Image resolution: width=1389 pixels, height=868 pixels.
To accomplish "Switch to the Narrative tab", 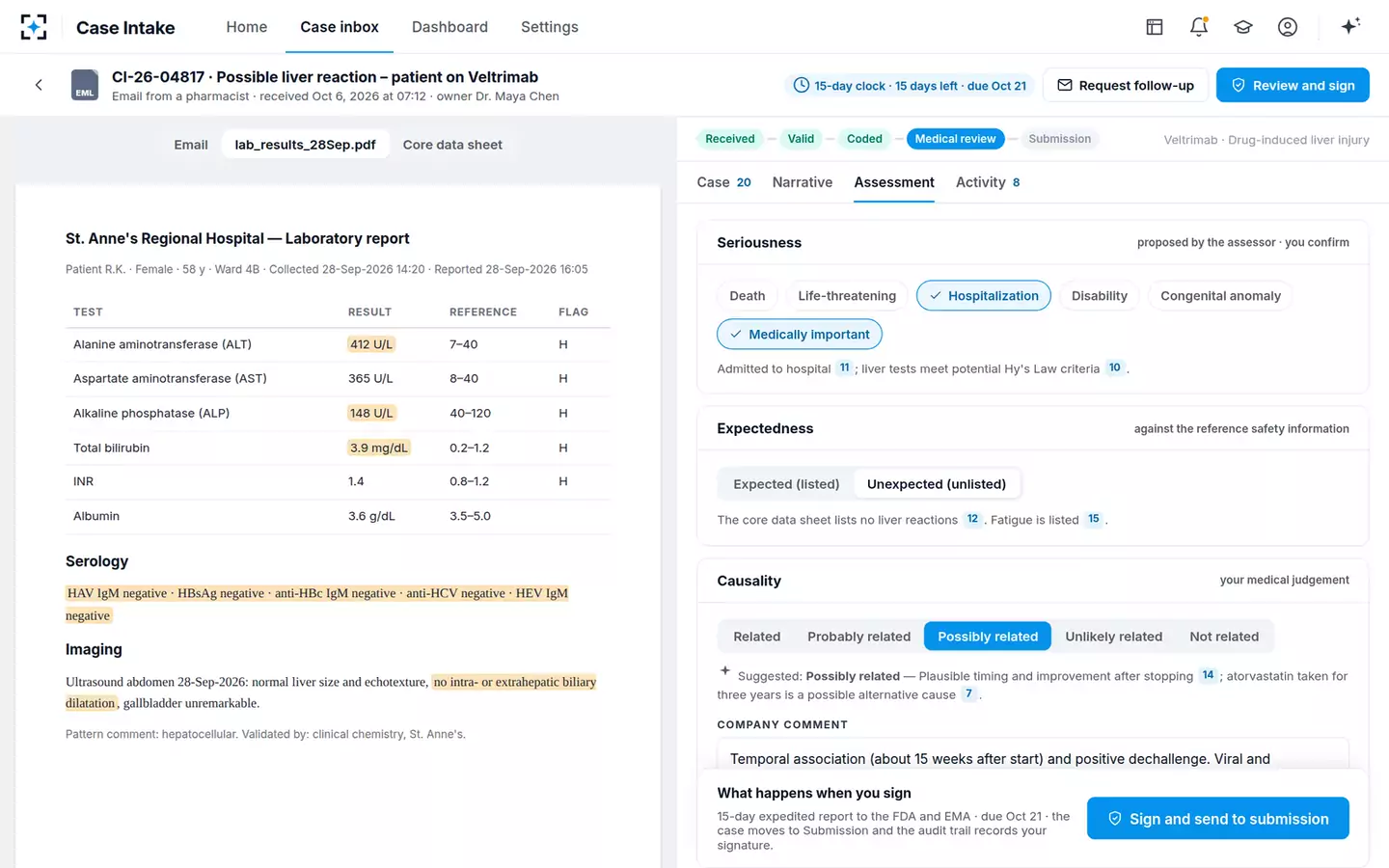I will point(803,182).
